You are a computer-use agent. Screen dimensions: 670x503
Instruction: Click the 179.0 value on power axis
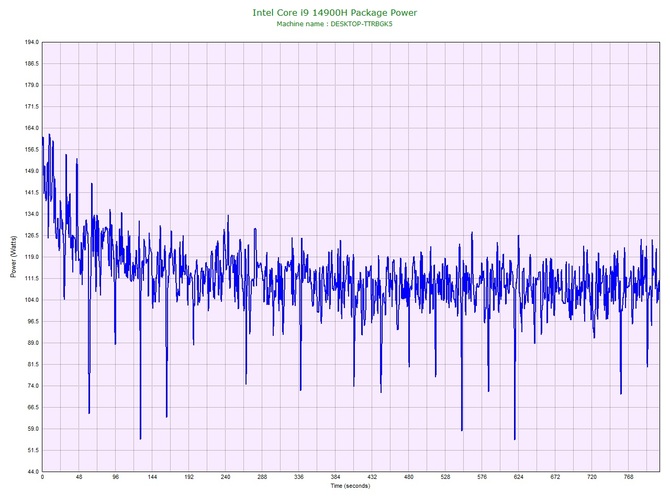point(32,85)
